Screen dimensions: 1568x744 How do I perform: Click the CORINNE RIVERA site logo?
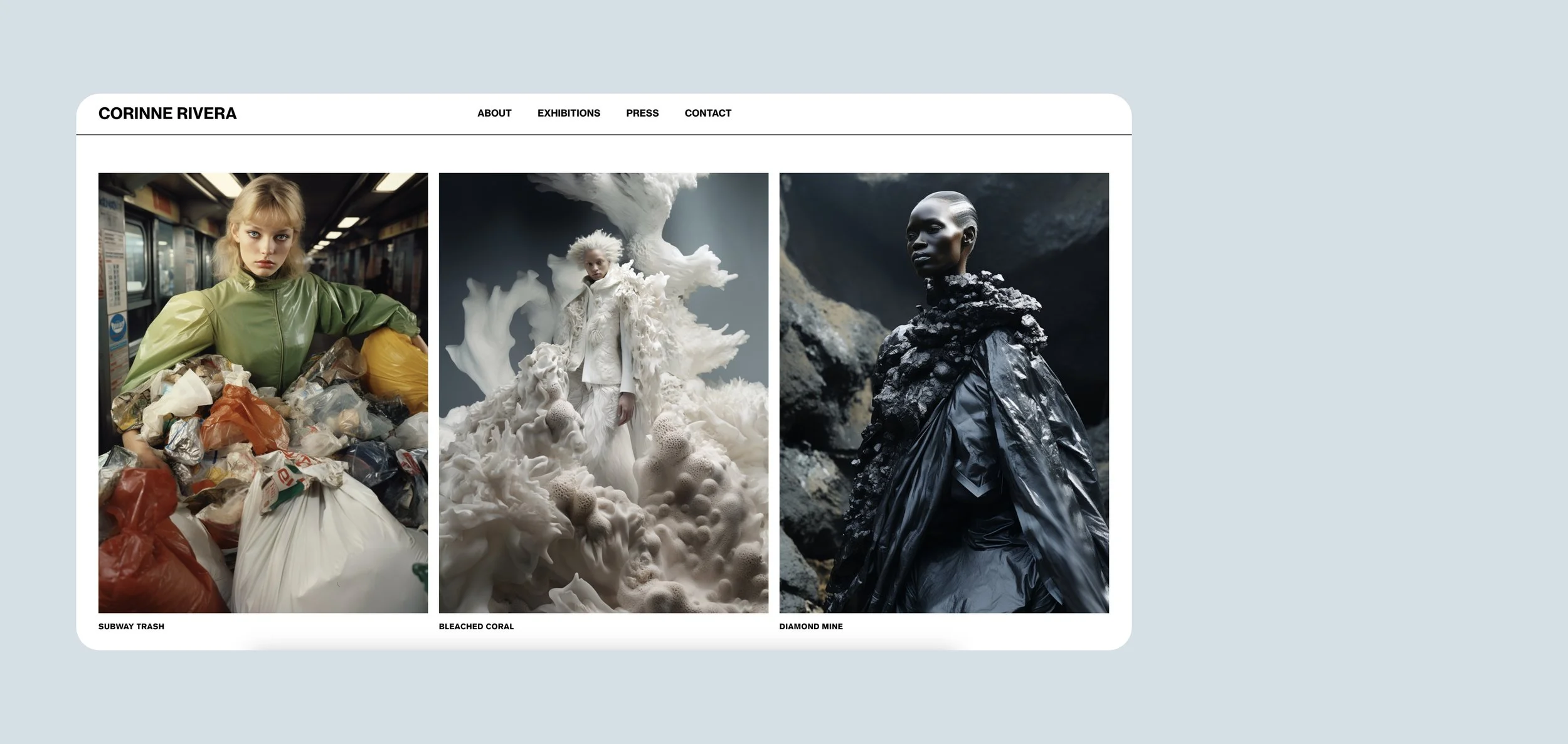pos(167,114)
